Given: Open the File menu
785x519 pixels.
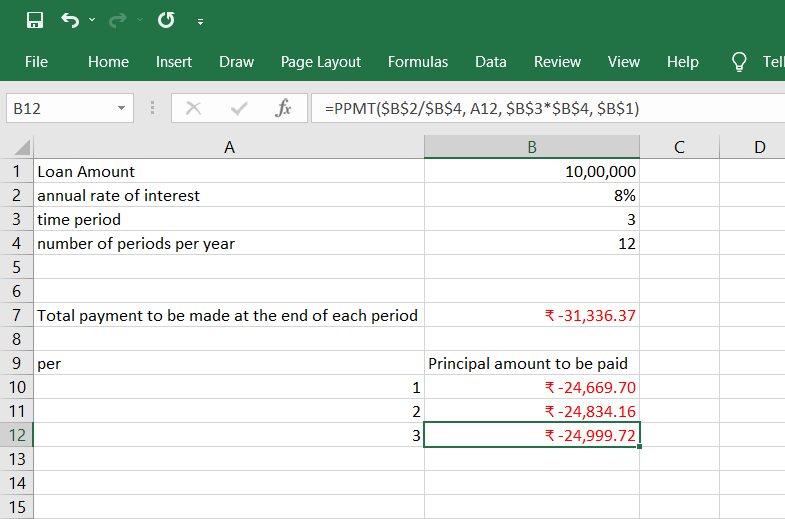Looking at the screenshot, I should coord(36,62).
